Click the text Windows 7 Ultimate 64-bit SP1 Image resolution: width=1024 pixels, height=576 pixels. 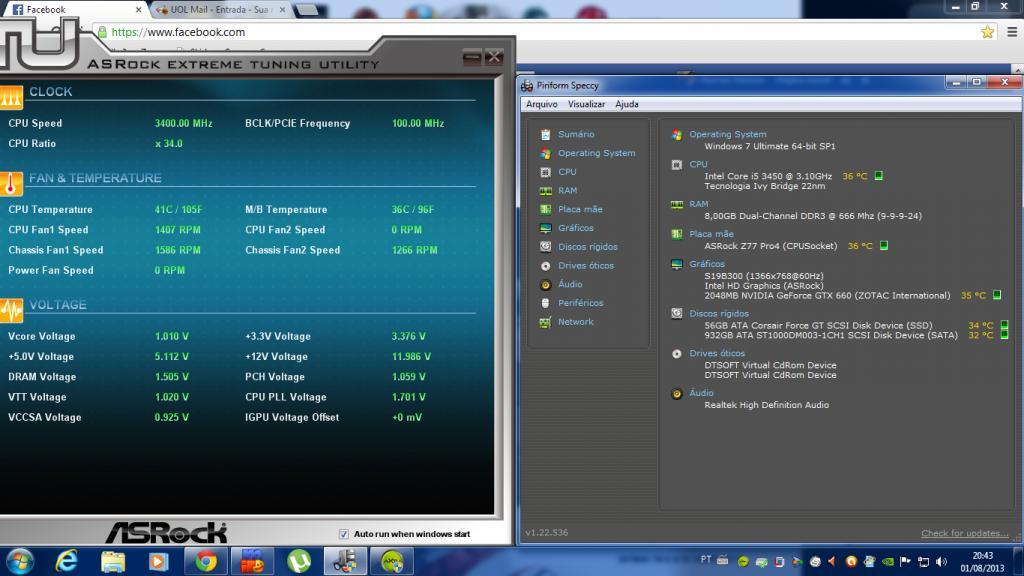tap(770, 146)
